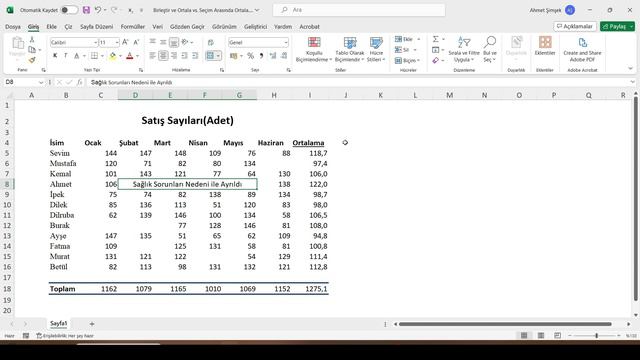The height and width of the screenshot is (360, 640).
Task: Click the Sayfa1 sheet tab
Action: click(58, 323)
